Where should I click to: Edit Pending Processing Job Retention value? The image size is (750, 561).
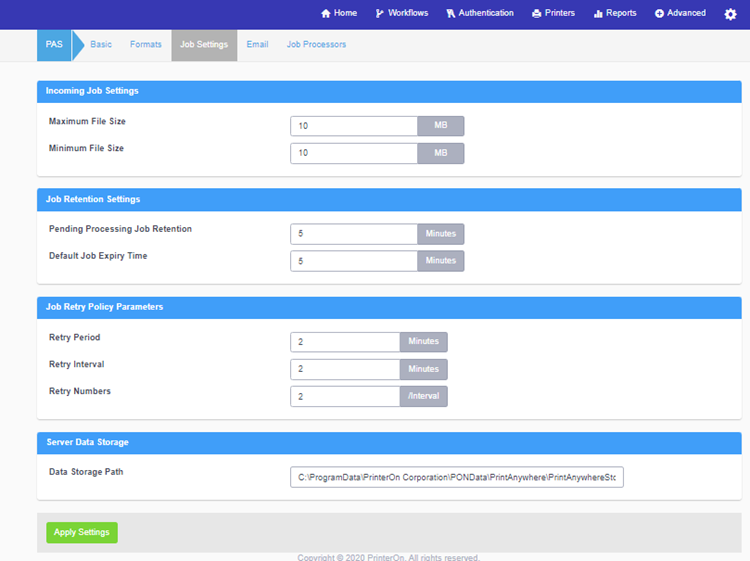tap(354, 234)
